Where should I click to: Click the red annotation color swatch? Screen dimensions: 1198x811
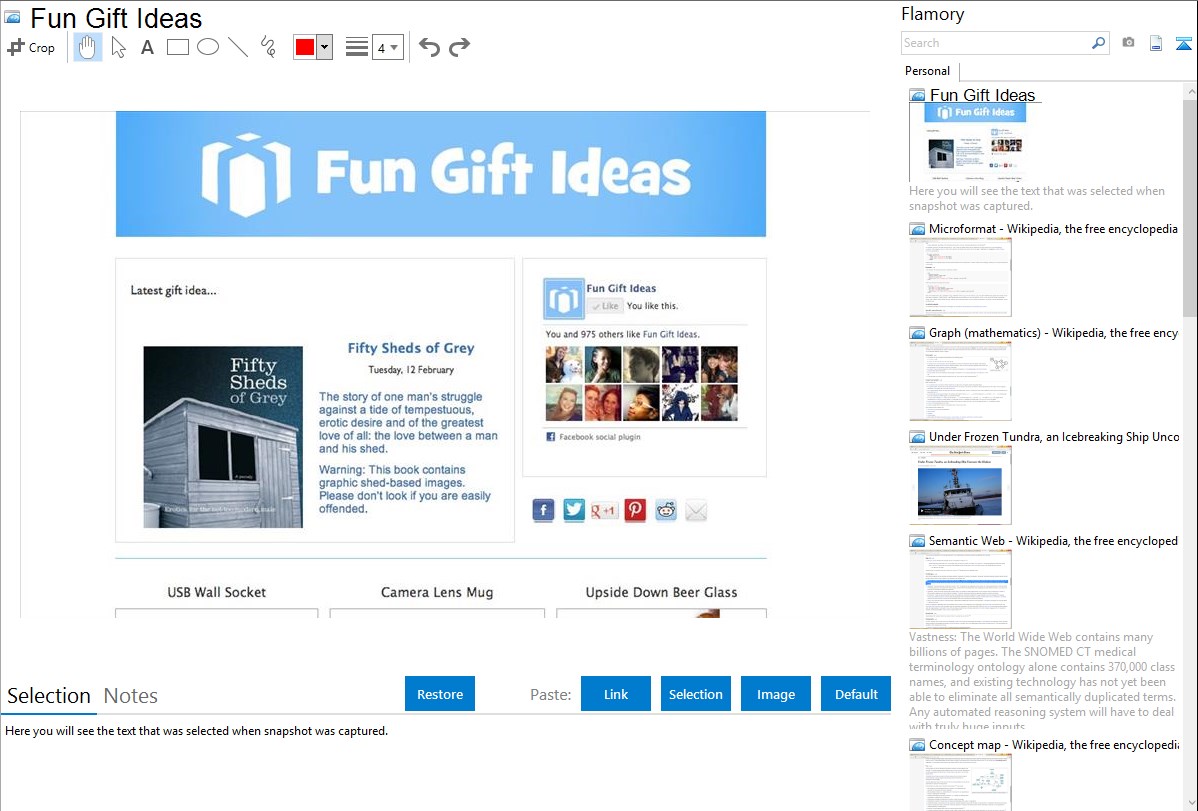click(305, 47)
